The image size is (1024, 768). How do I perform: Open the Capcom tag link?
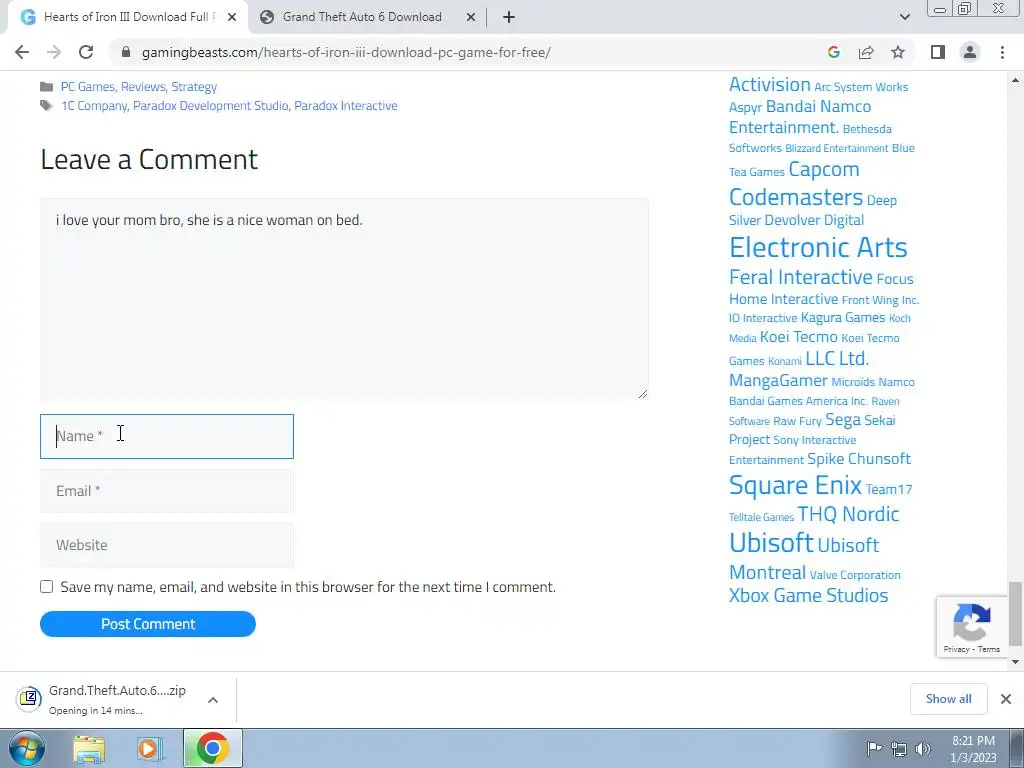(x=824, y=169)
